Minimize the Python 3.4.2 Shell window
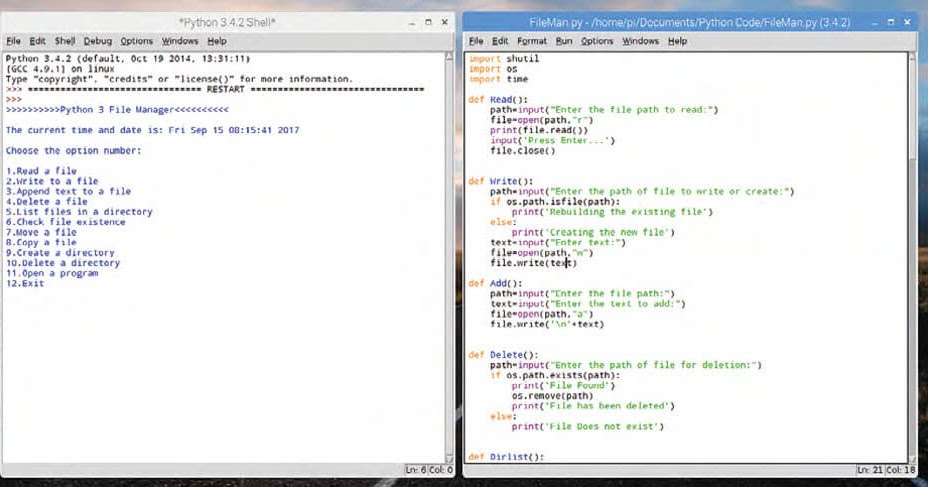This screenshot has height=487, width=928. click(412, 22)
